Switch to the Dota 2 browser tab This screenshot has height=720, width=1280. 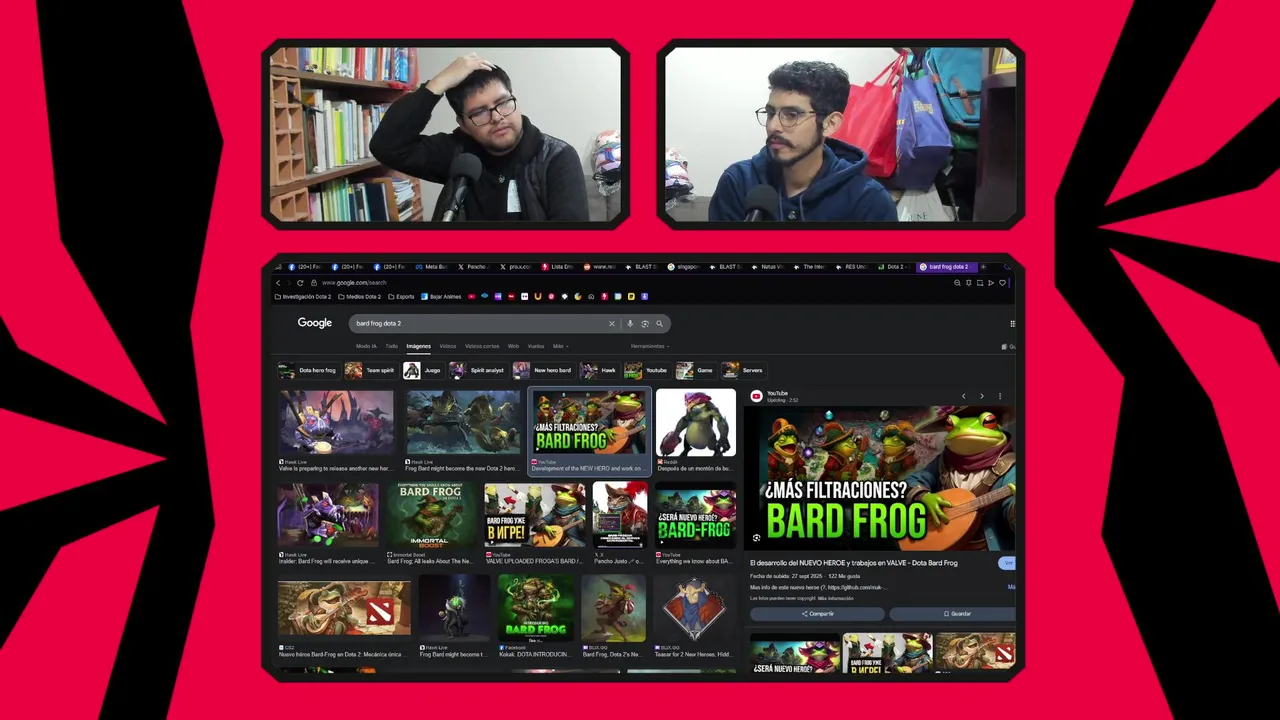[893, 267]
